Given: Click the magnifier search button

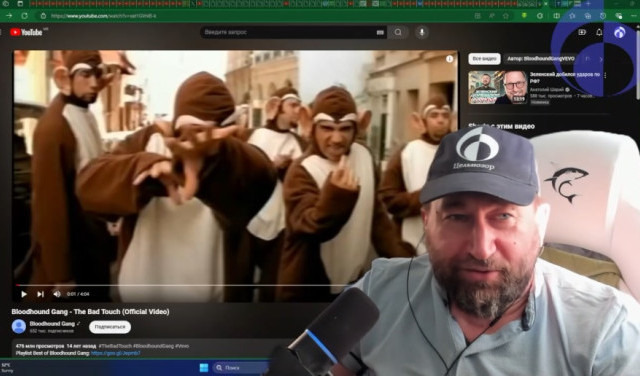Looking at the screenshot, I should coord(398,32).
